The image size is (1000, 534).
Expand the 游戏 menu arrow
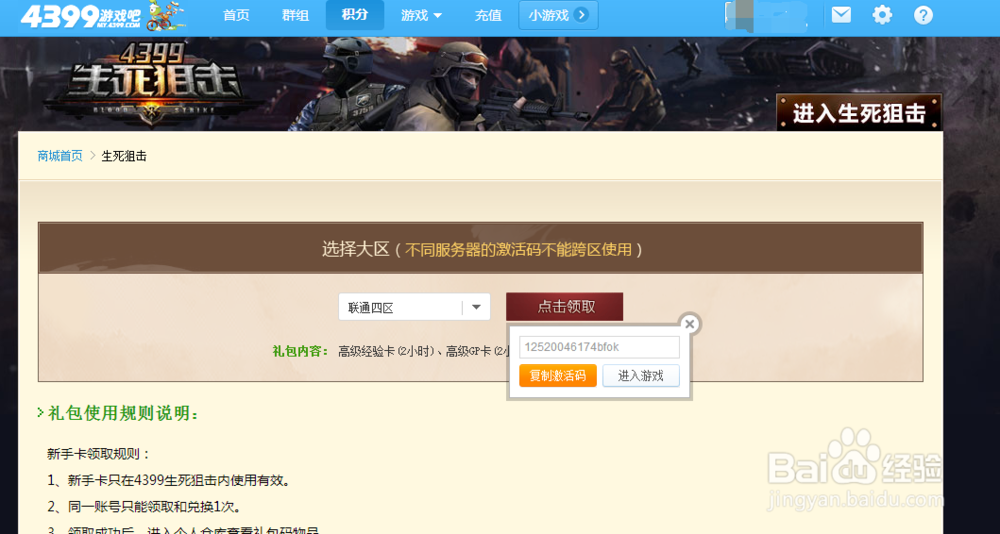tap(438, 15)
